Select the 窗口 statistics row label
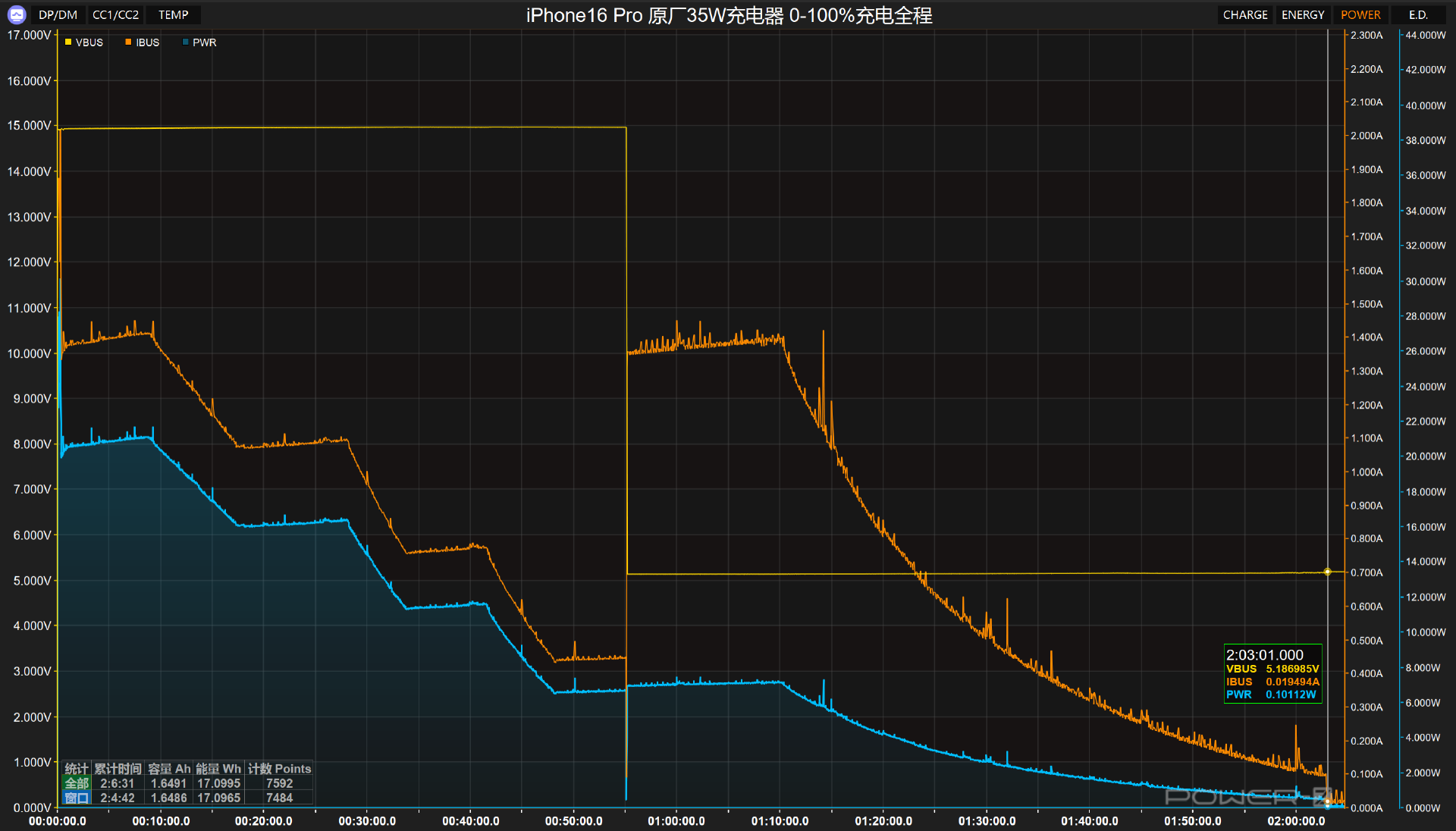 [77, 798]
